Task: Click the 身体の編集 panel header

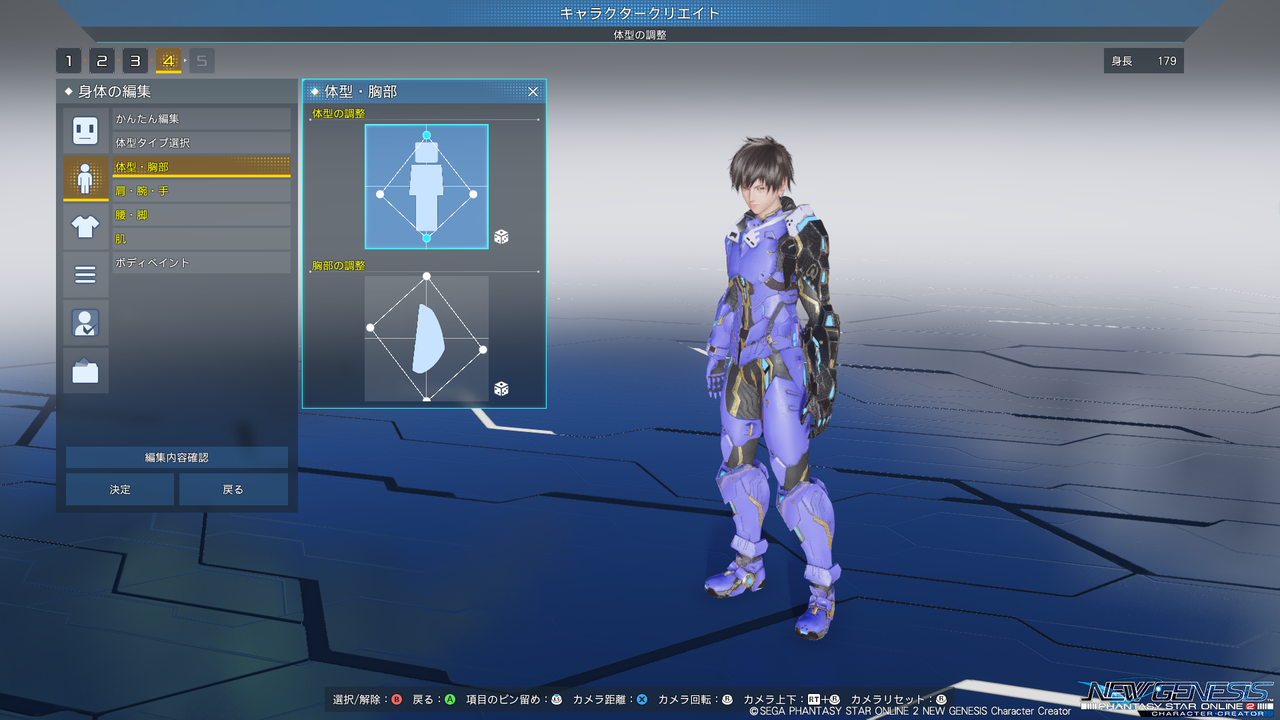Action: (177, 92)
